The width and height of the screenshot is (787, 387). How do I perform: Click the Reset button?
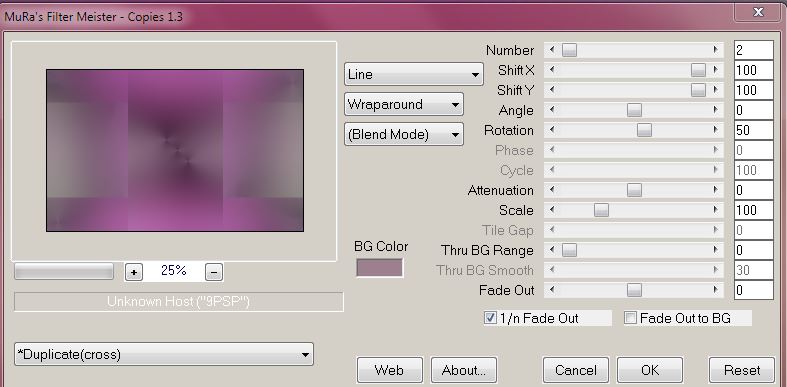click(x=742, y=370)
